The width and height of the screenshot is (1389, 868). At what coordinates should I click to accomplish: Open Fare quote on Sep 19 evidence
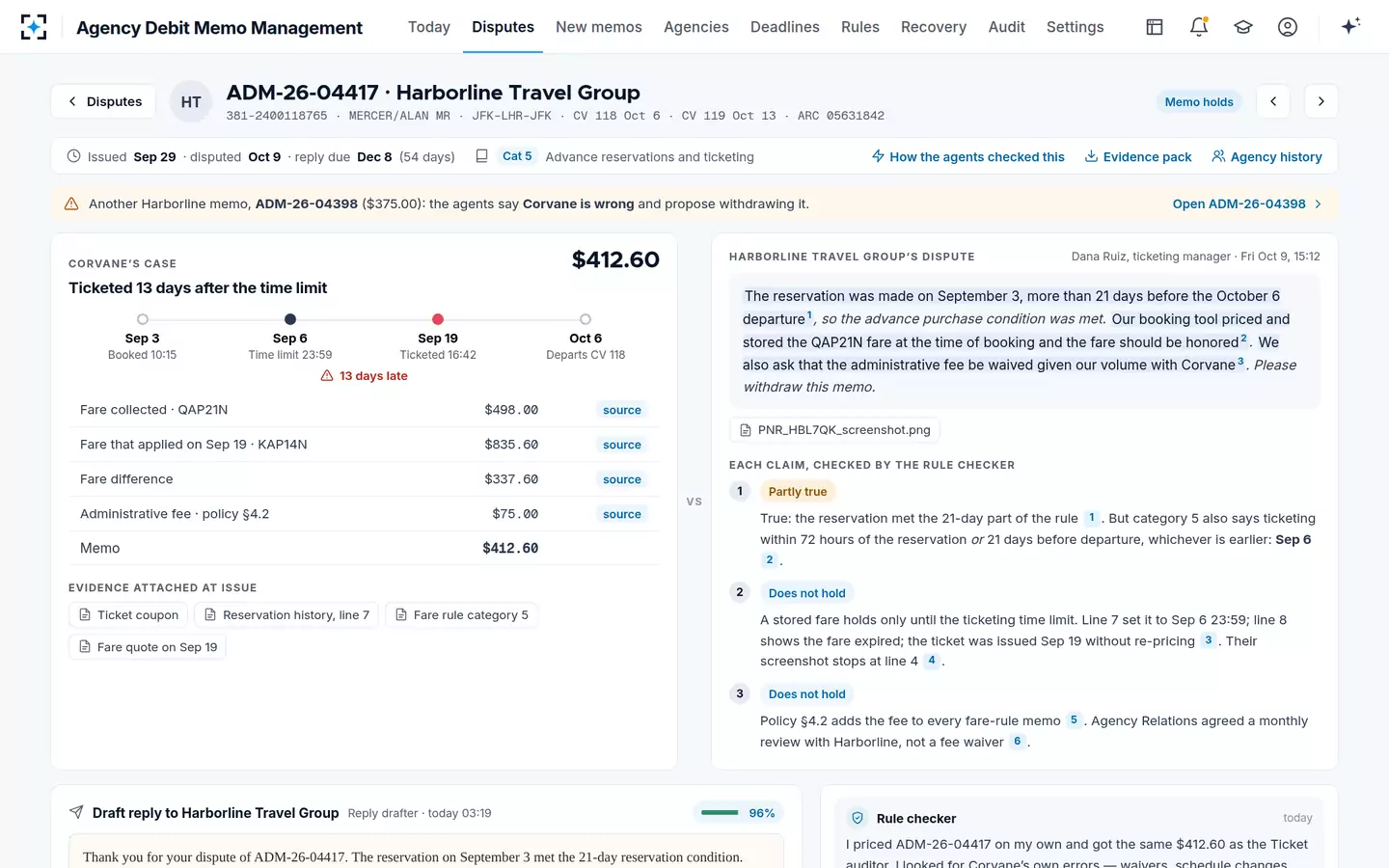(x=148, y=647)
